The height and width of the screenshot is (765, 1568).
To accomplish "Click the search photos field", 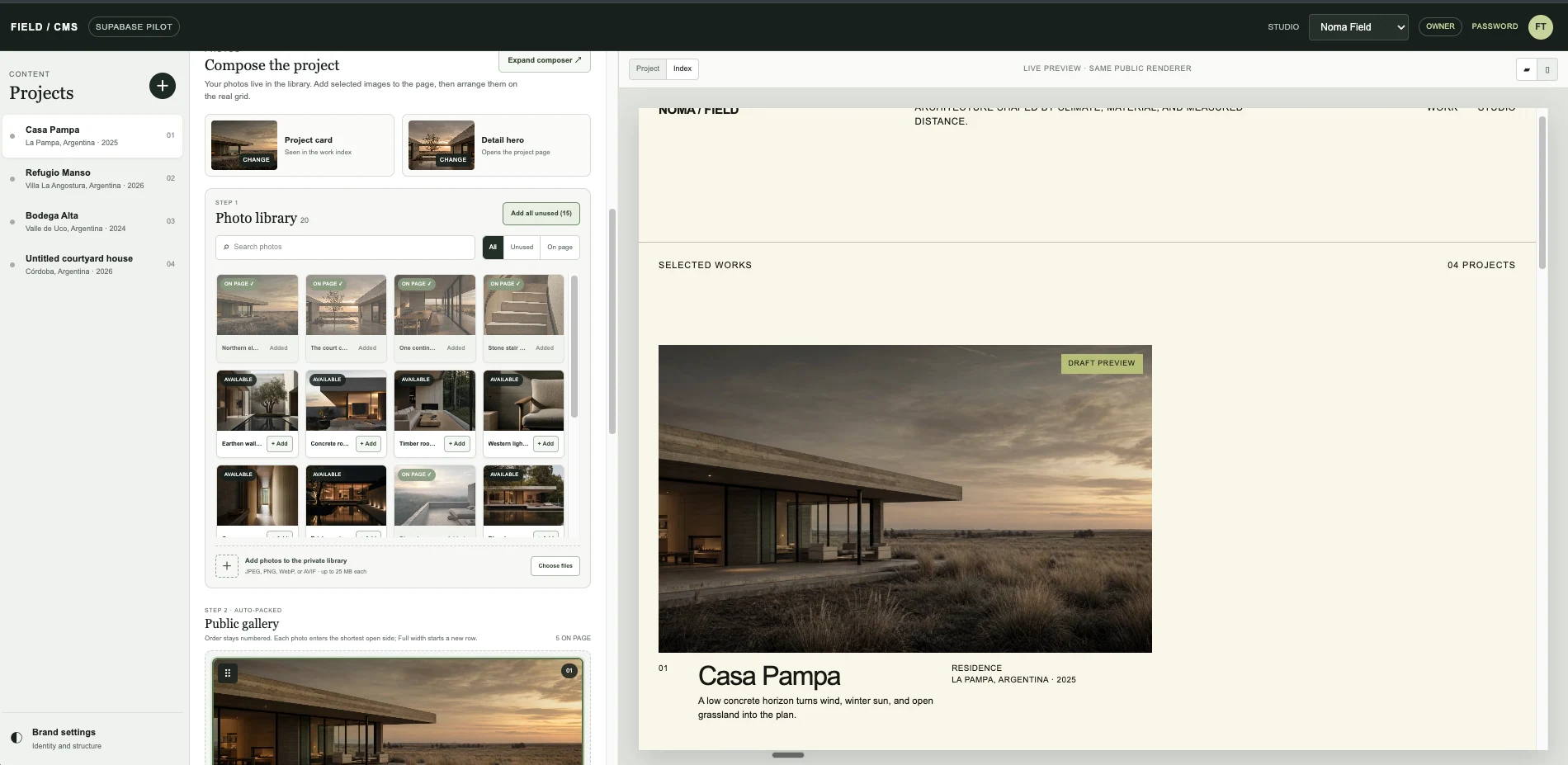I will tap(345, 247).
